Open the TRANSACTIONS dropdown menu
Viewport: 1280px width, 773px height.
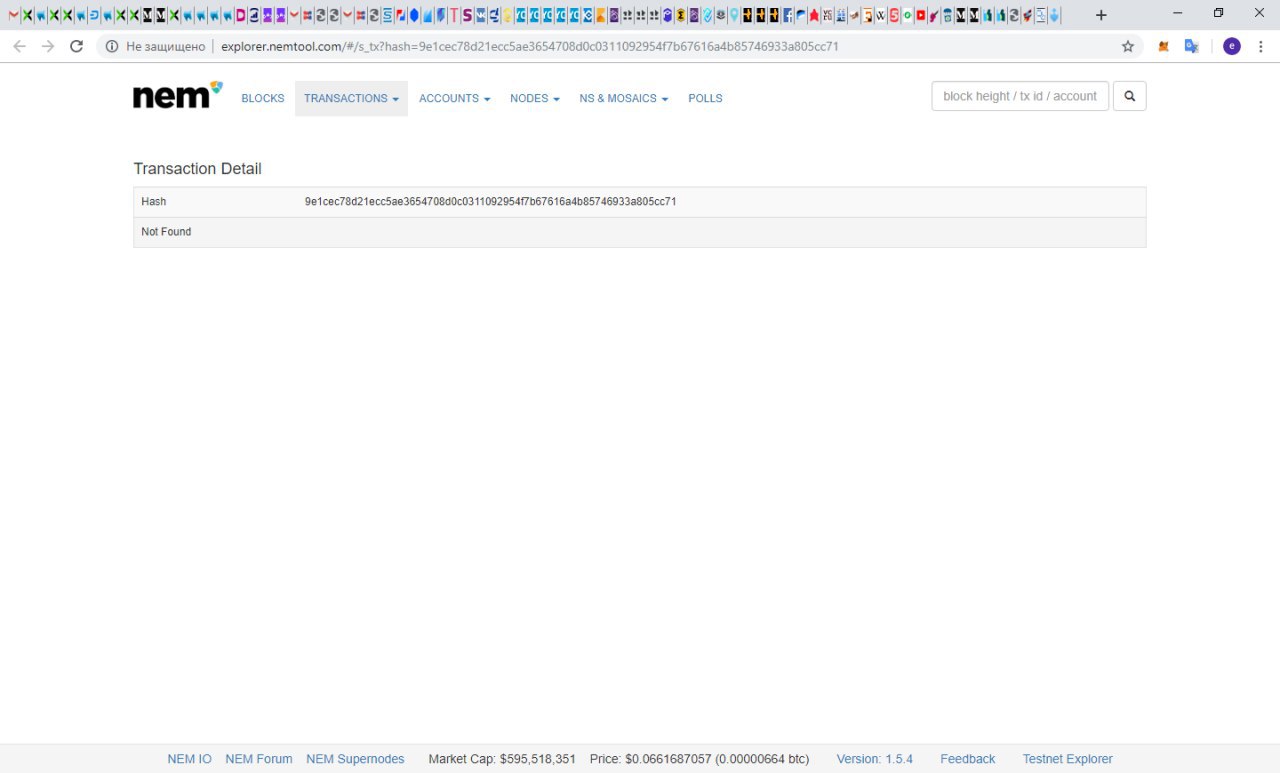pos(351,98)
